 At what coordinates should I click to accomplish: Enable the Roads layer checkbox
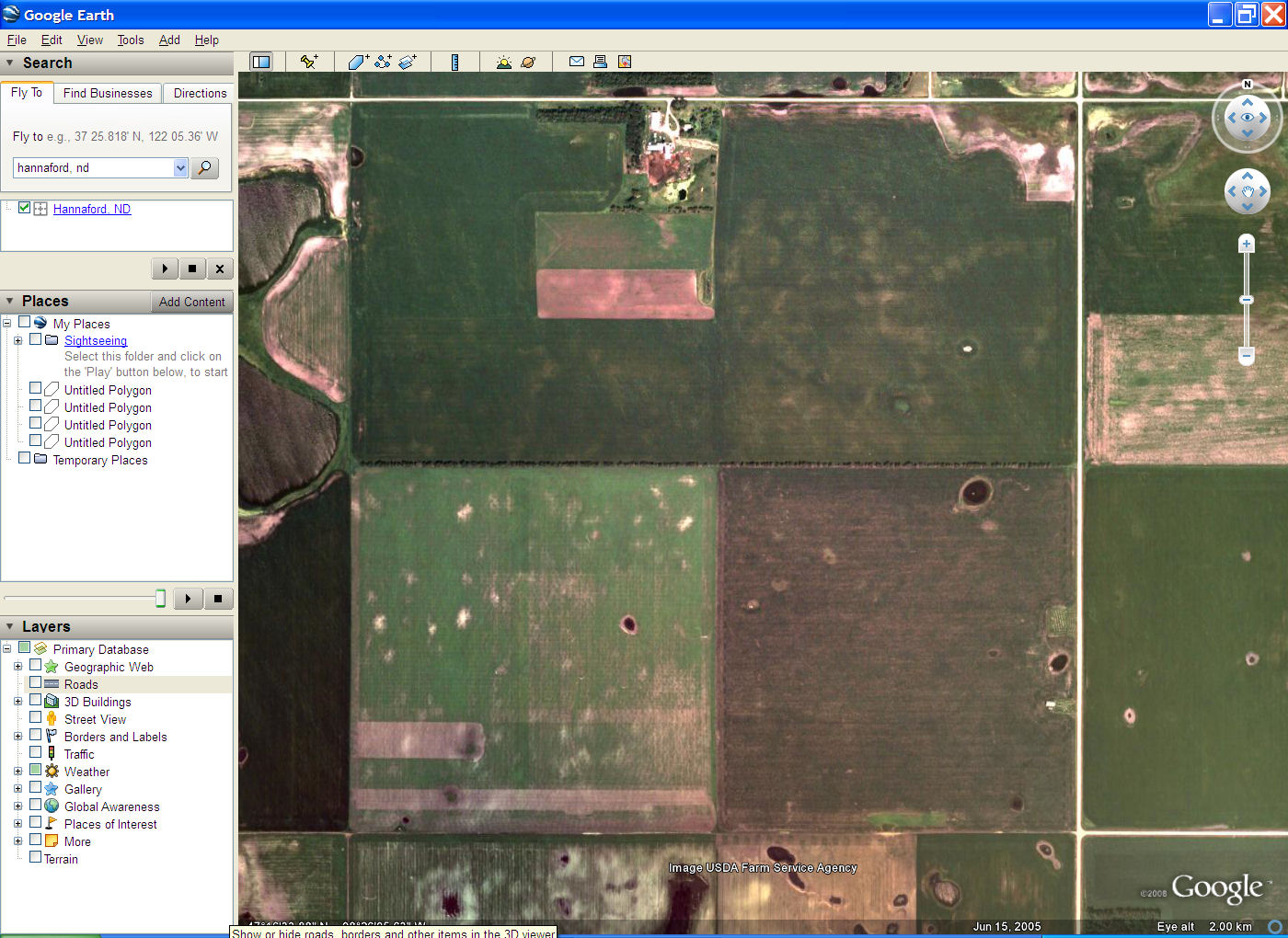pos(35,683)
